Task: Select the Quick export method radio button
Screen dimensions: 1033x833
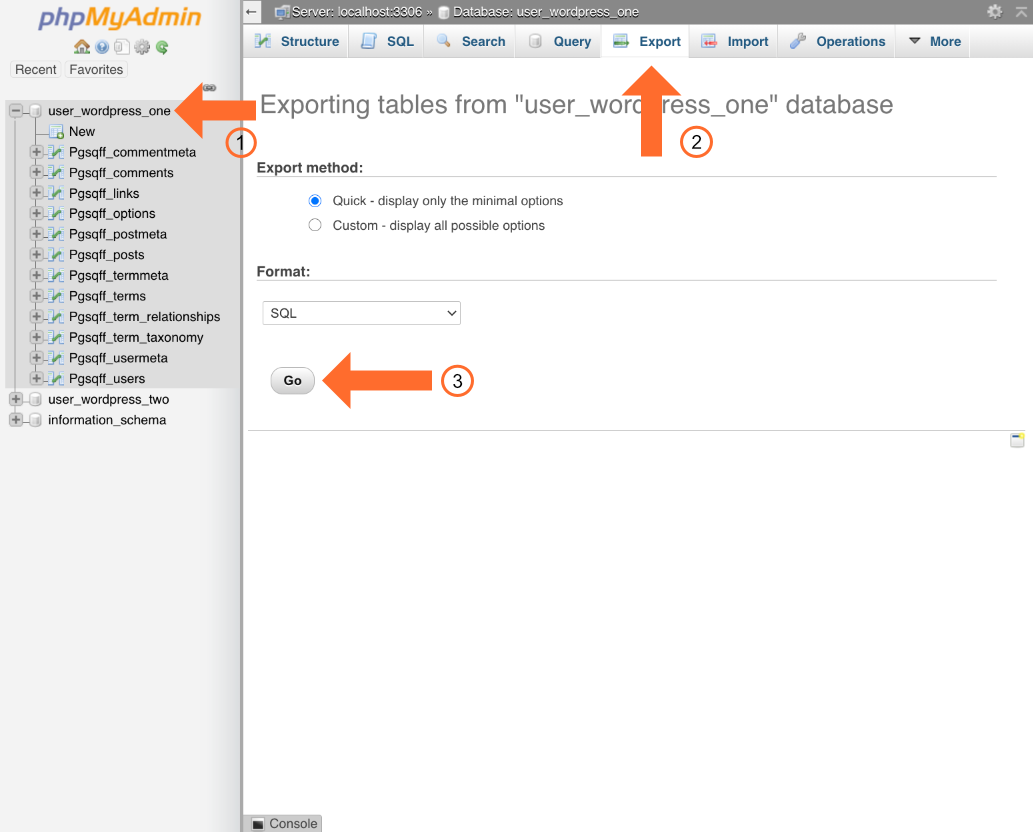Action: point(315,201)
